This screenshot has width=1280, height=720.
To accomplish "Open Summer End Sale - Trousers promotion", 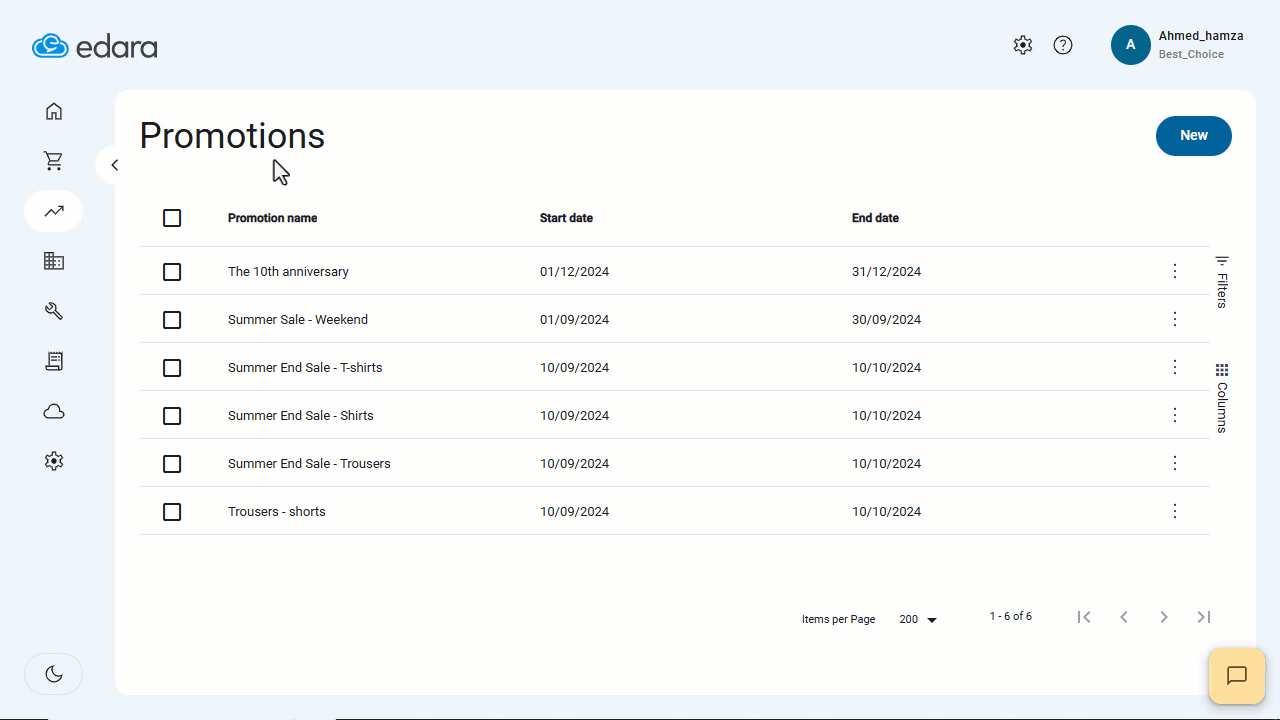I will 309,464.
